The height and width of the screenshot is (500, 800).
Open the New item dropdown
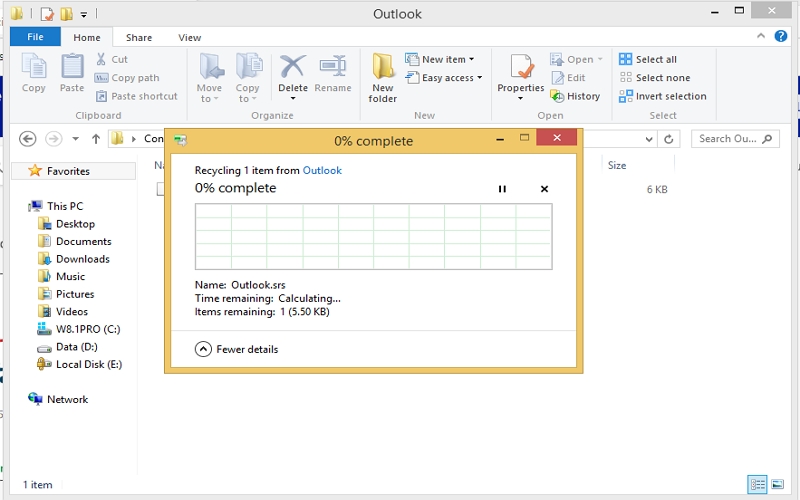coord(440,60)
